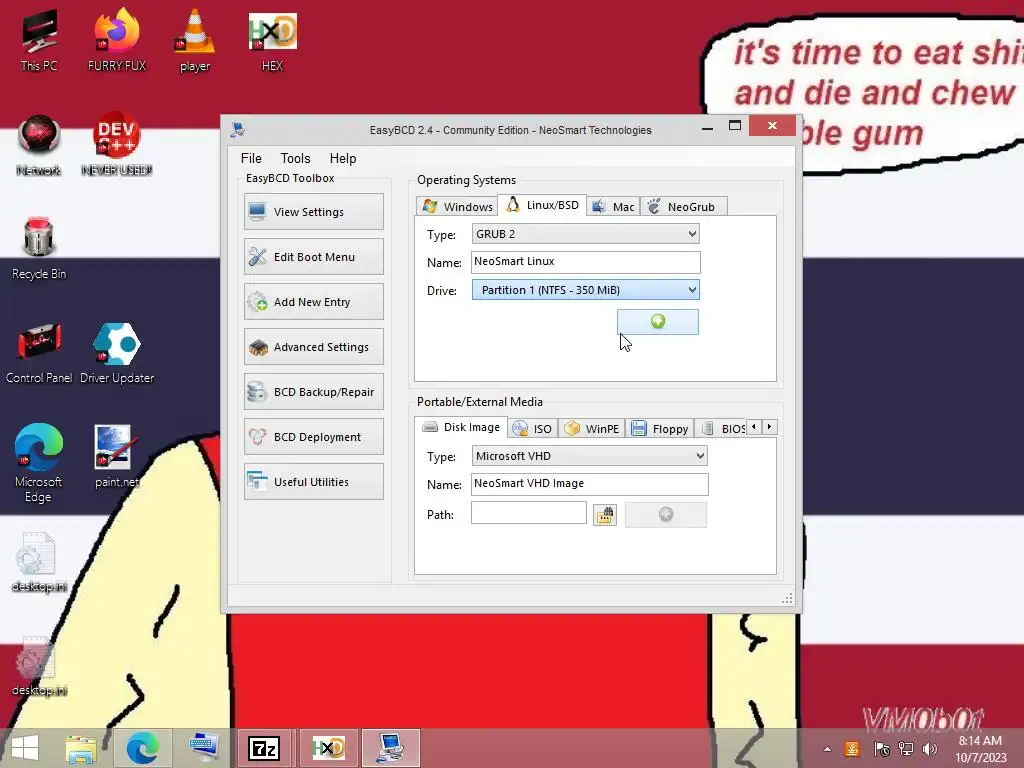Click the network tray icon

point(906,749)
